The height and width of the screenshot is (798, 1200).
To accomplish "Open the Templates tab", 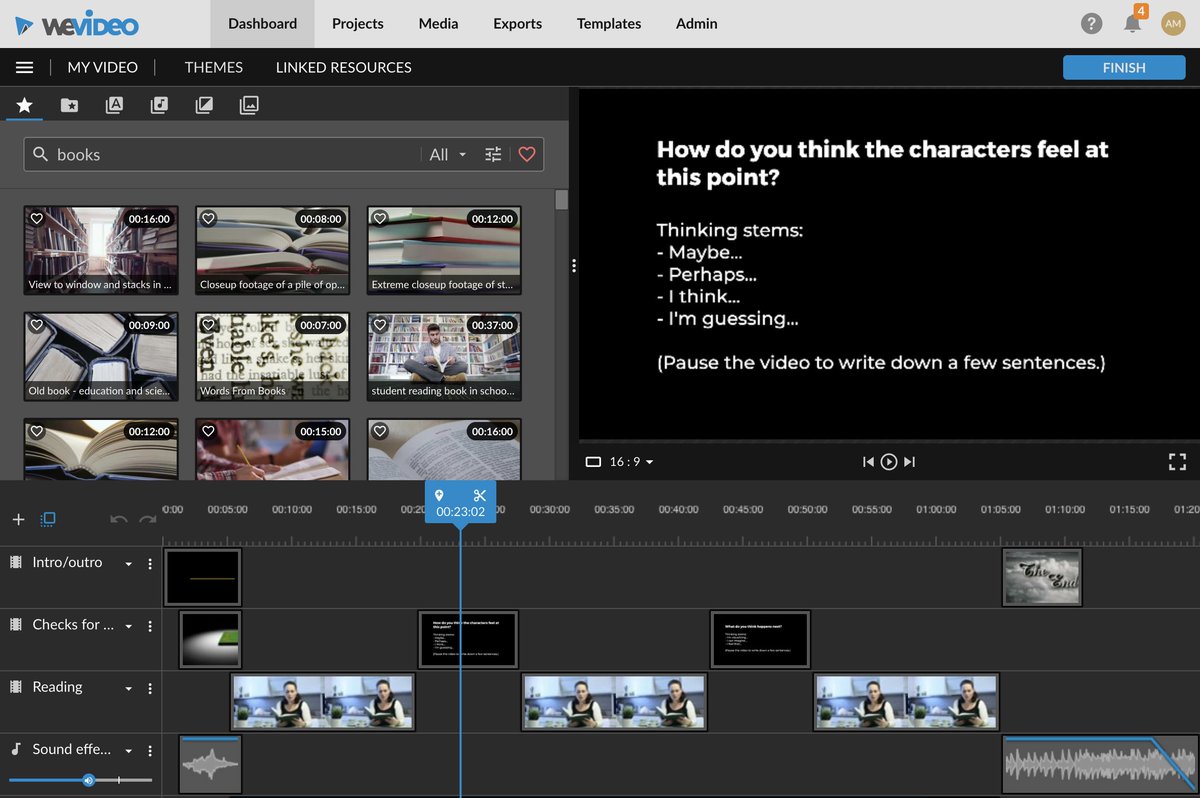I will click(x=609, y=23).
